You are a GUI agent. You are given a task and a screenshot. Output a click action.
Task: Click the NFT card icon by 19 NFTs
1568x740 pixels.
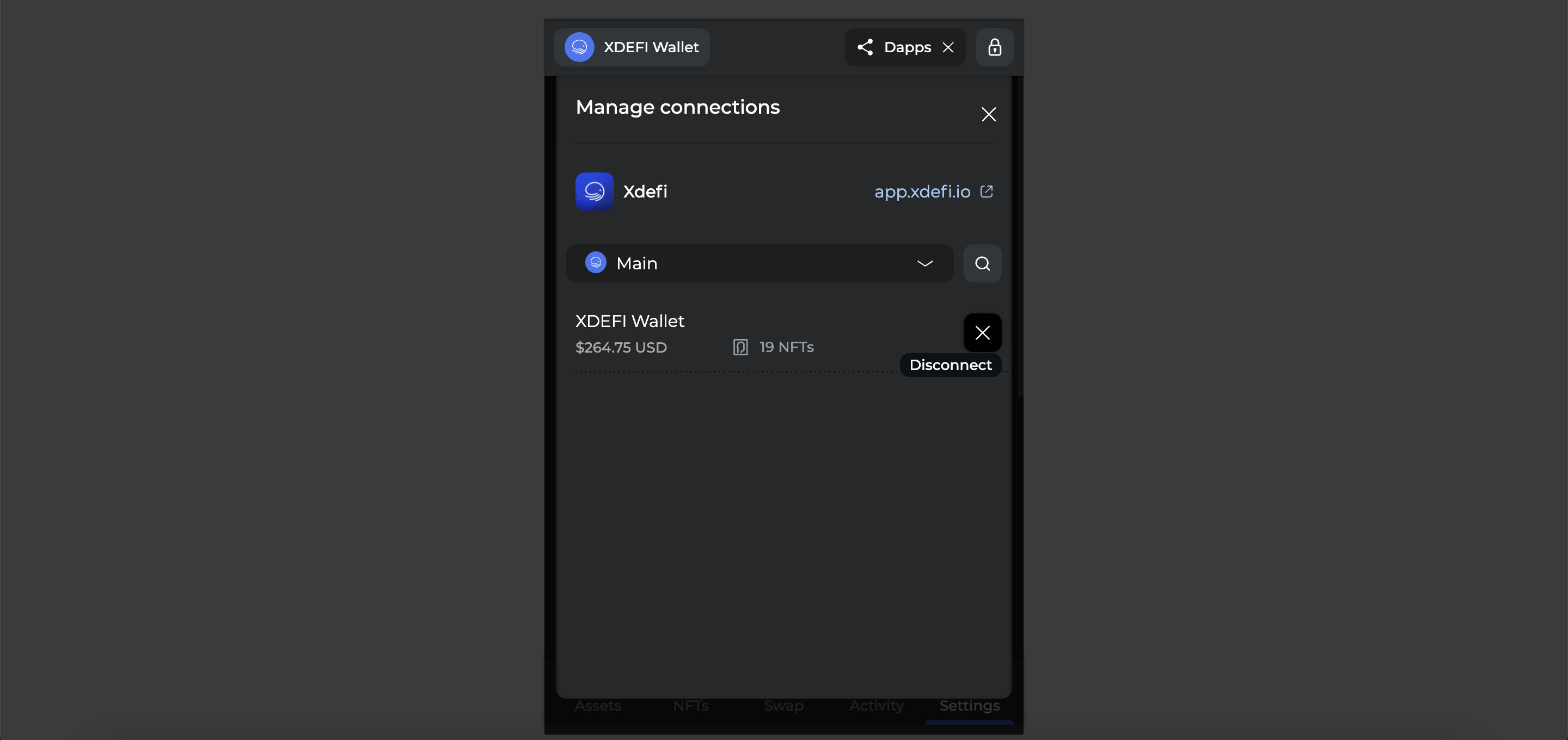pos(740,347)
